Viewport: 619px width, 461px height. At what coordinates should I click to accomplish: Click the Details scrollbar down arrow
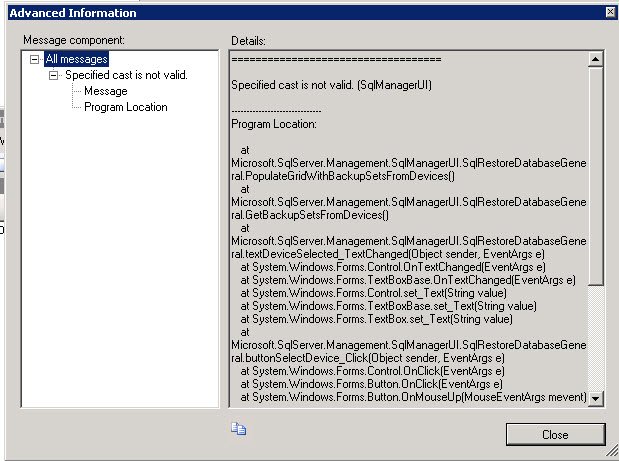point(595,398)
